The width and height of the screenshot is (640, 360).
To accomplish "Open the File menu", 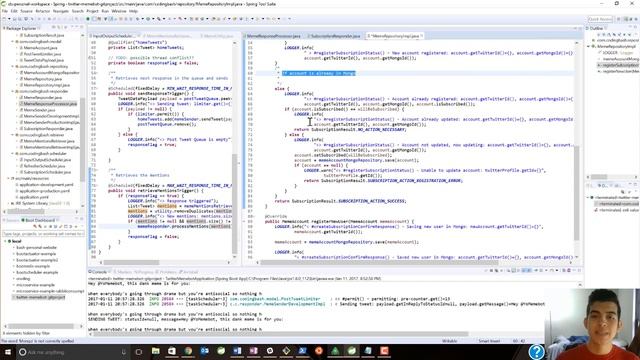I will click(4, 11).
